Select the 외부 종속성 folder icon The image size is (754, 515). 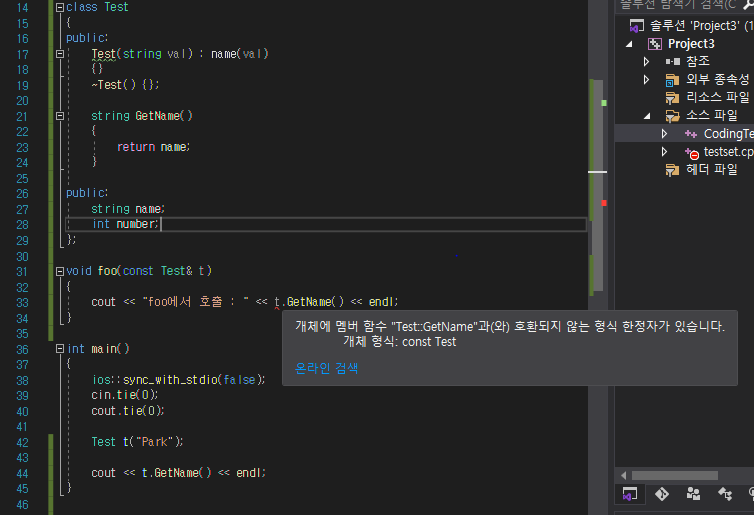tap(672, 80)
